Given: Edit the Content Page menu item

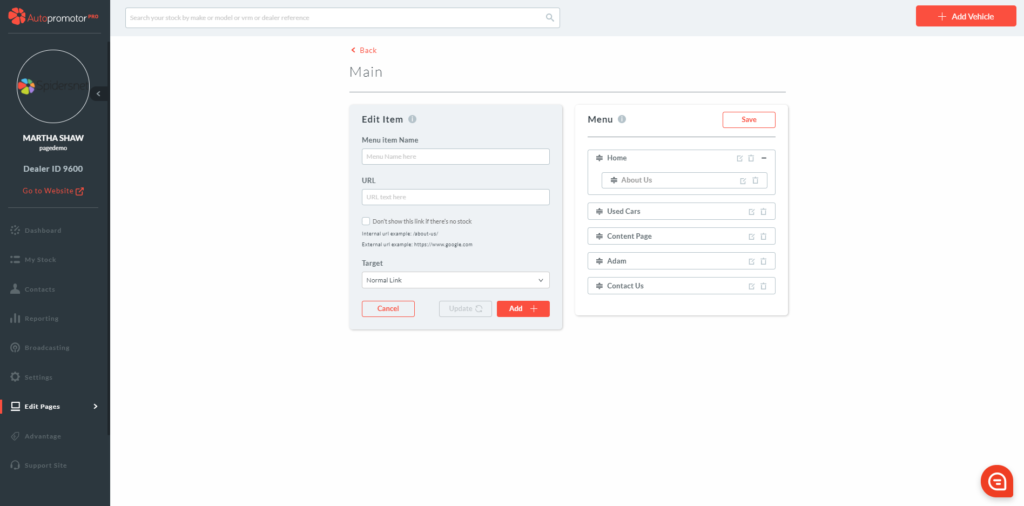Looking at the screenshot, I should click(x=751, y=237).
